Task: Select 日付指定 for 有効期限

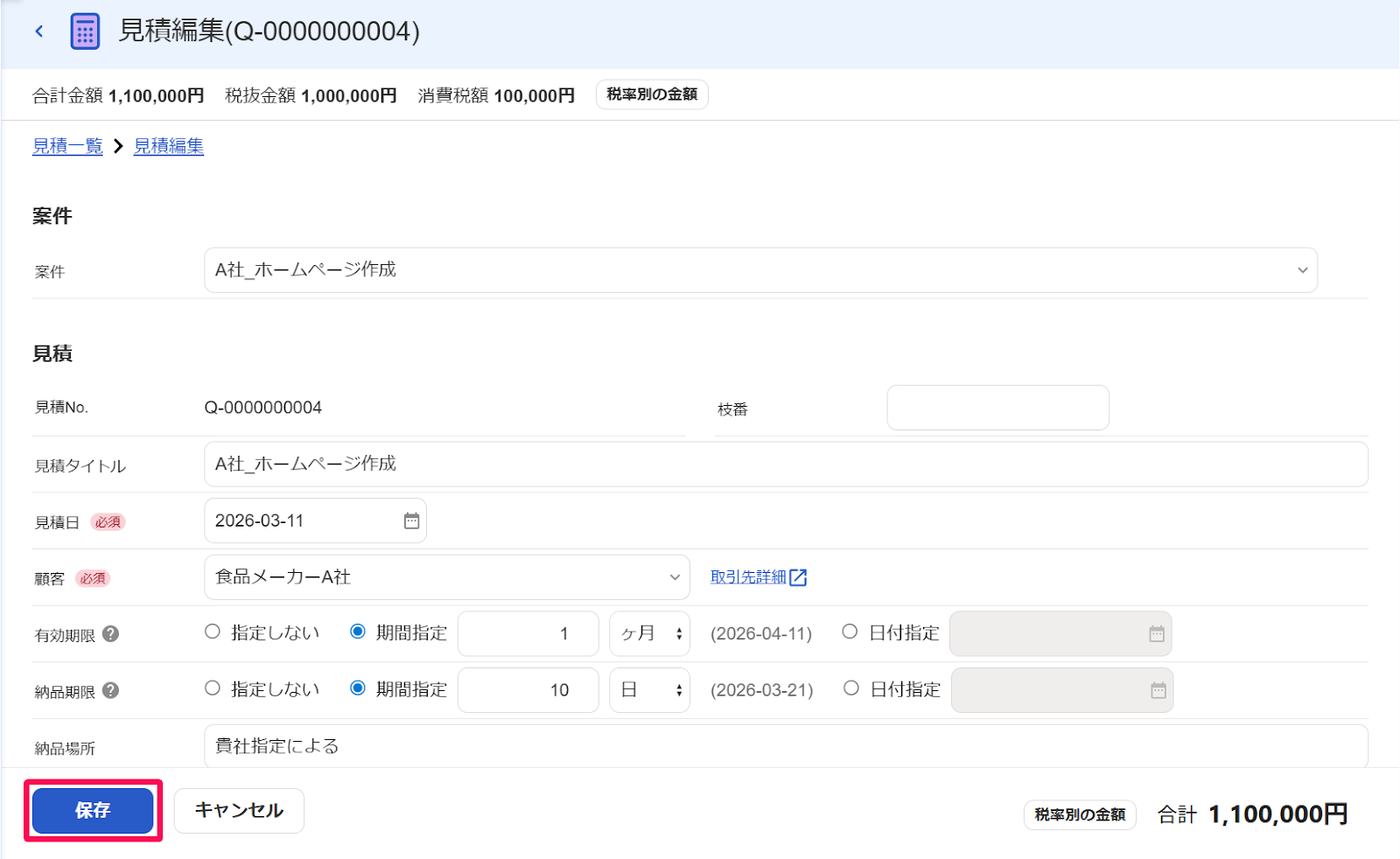Action: [850, 632]
